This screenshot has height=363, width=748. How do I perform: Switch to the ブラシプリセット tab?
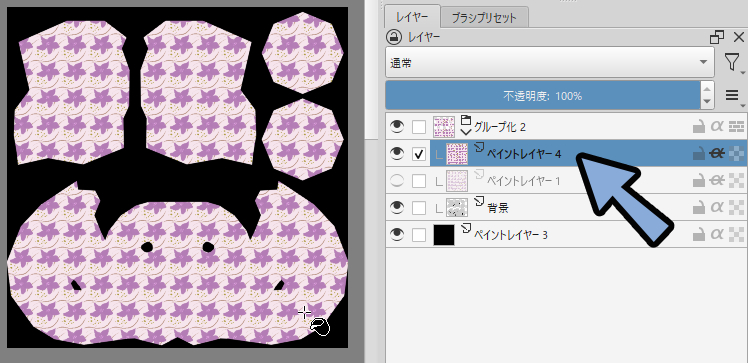pos(484,18)
